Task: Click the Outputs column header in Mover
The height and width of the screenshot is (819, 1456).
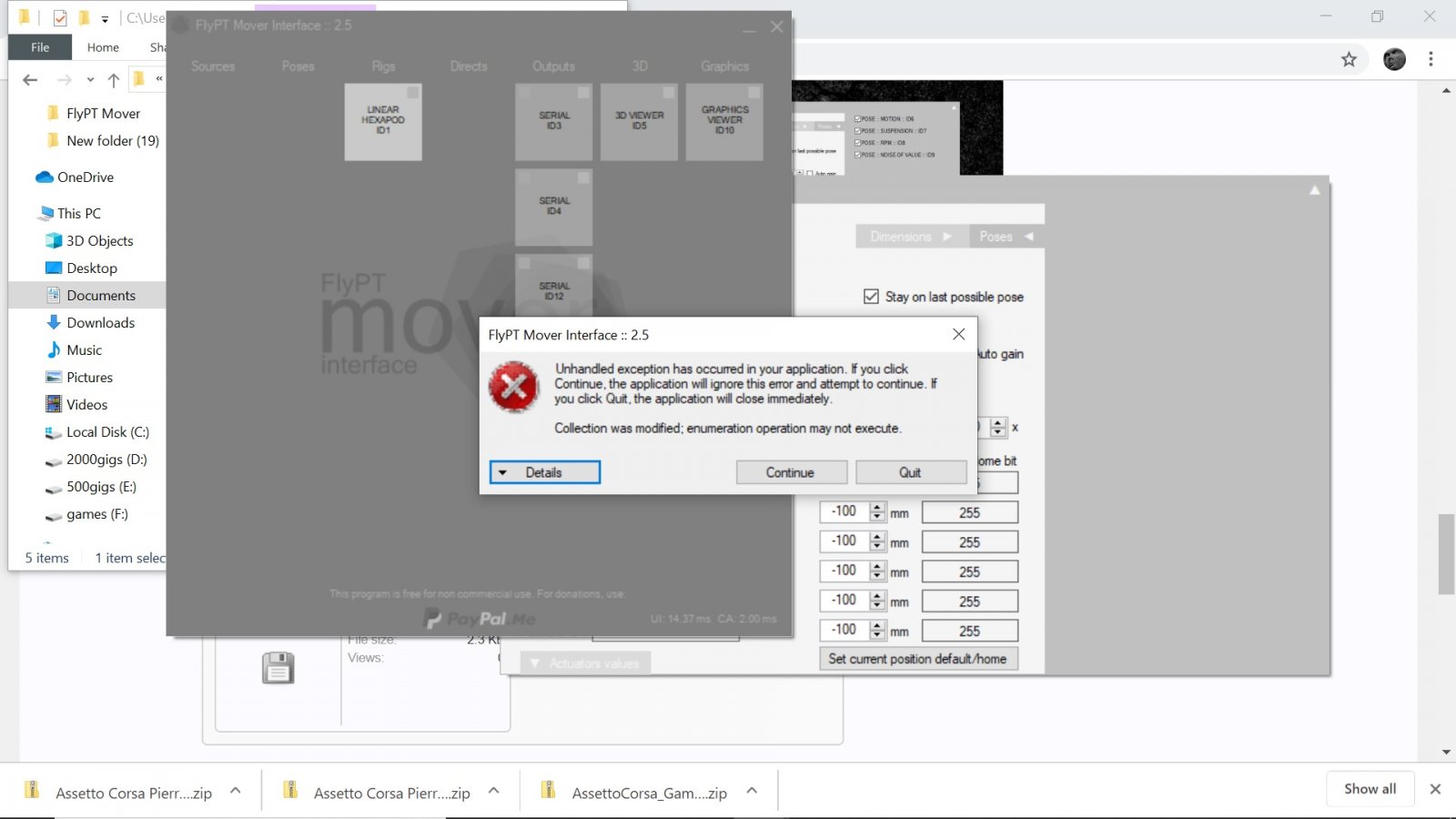Action: 553,66
